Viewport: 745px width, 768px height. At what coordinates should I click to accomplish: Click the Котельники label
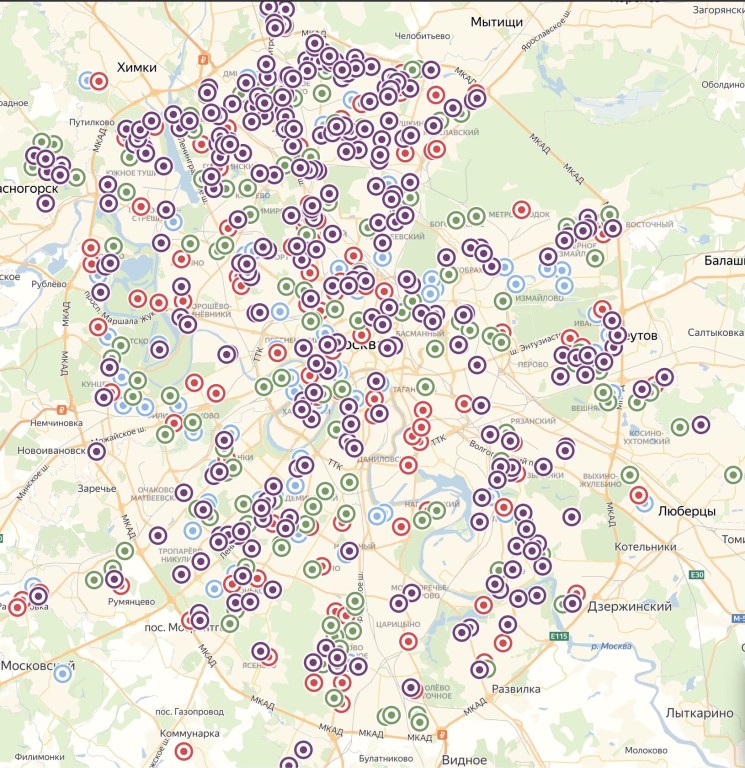(x=645, y=547)
